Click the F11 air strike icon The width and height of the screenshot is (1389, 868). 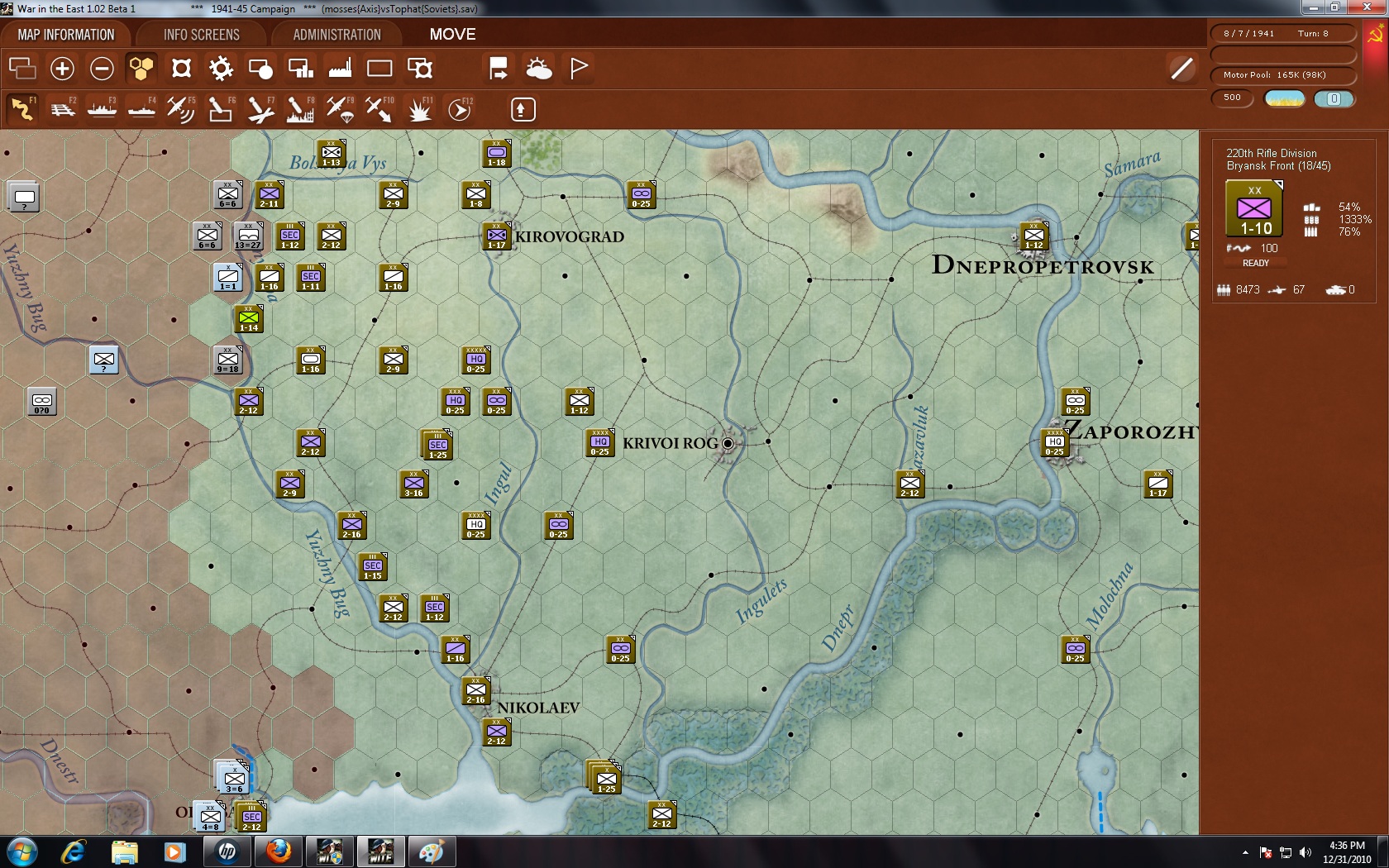tap(419, 108)
